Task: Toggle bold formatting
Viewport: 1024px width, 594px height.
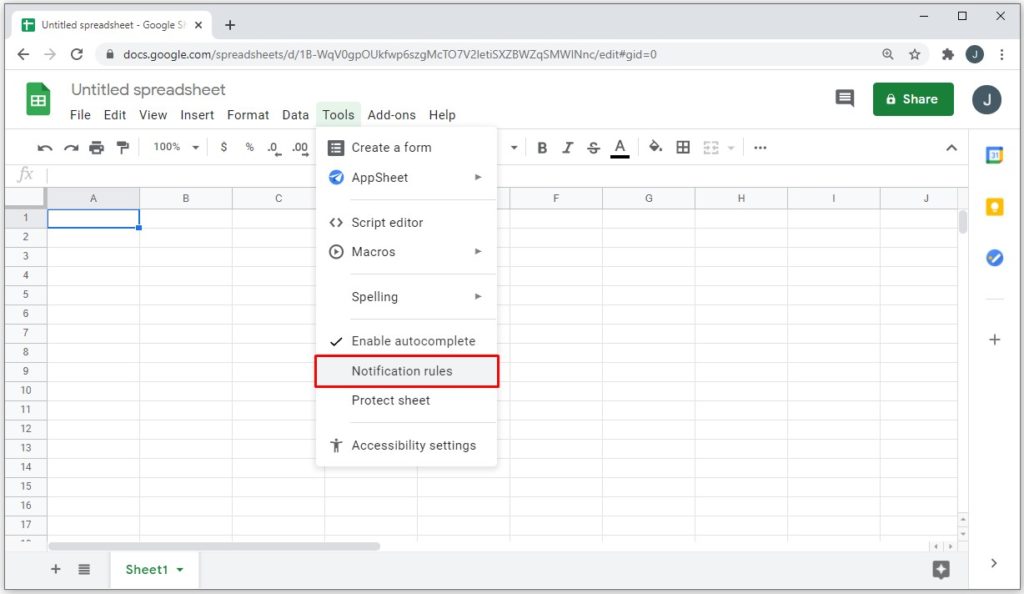Action: click(x=541, y=147)
